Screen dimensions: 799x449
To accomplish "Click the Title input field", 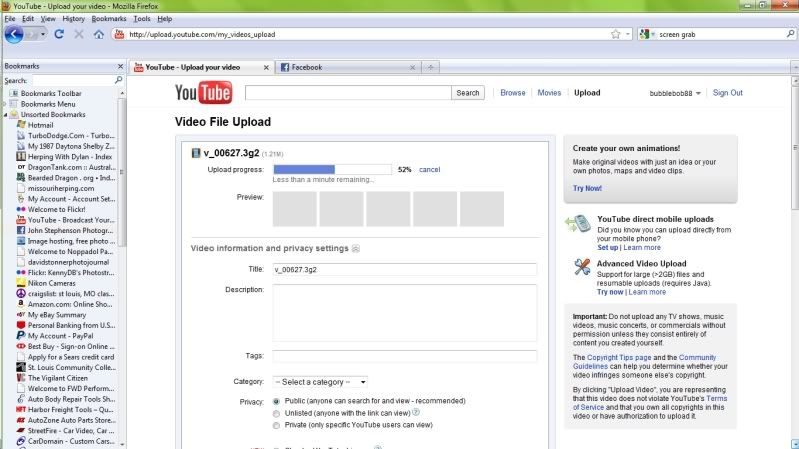I will [x=405, y=270].
